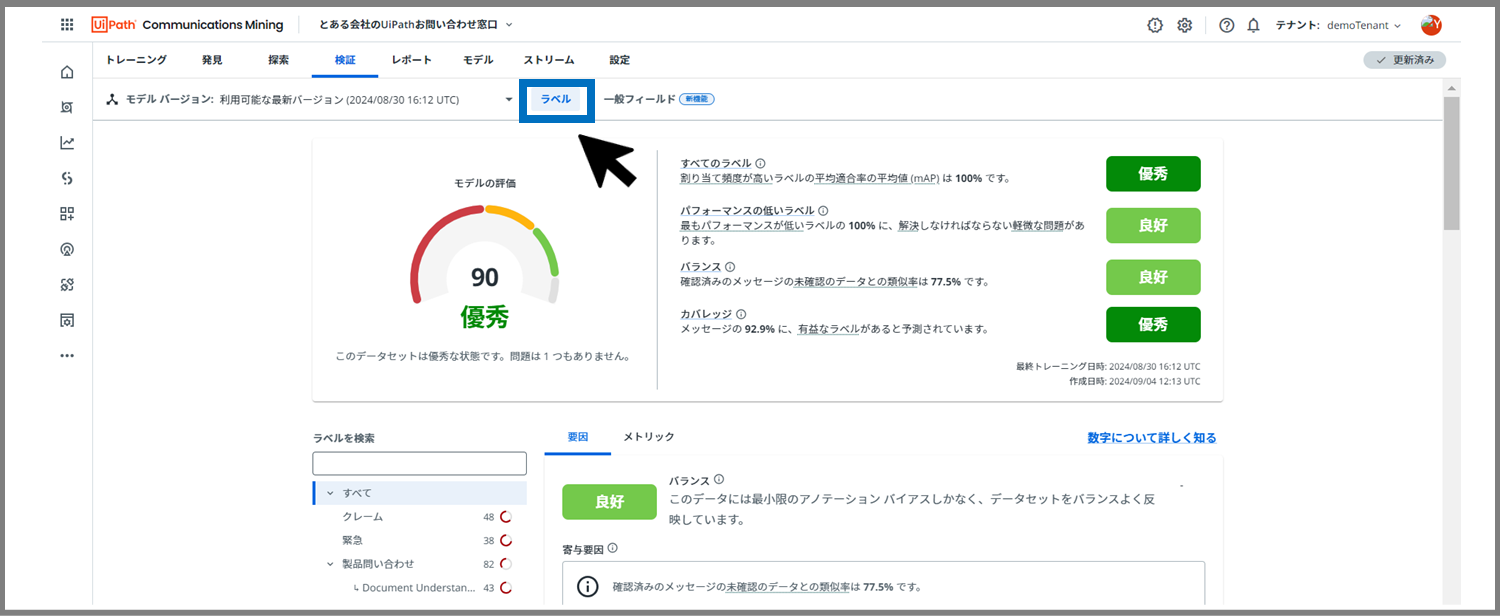This screenshot has width=1500, height=616.
Task: Open the archive box sidebar icon
Action: coord(67,320)
